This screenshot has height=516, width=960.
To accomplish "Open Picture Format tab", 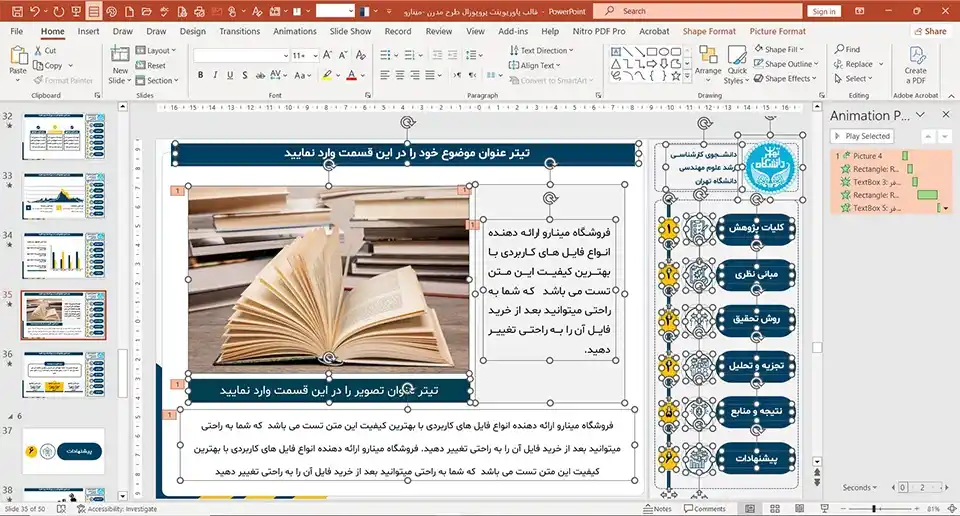I will pyautogui.click(x=778, y=31).
